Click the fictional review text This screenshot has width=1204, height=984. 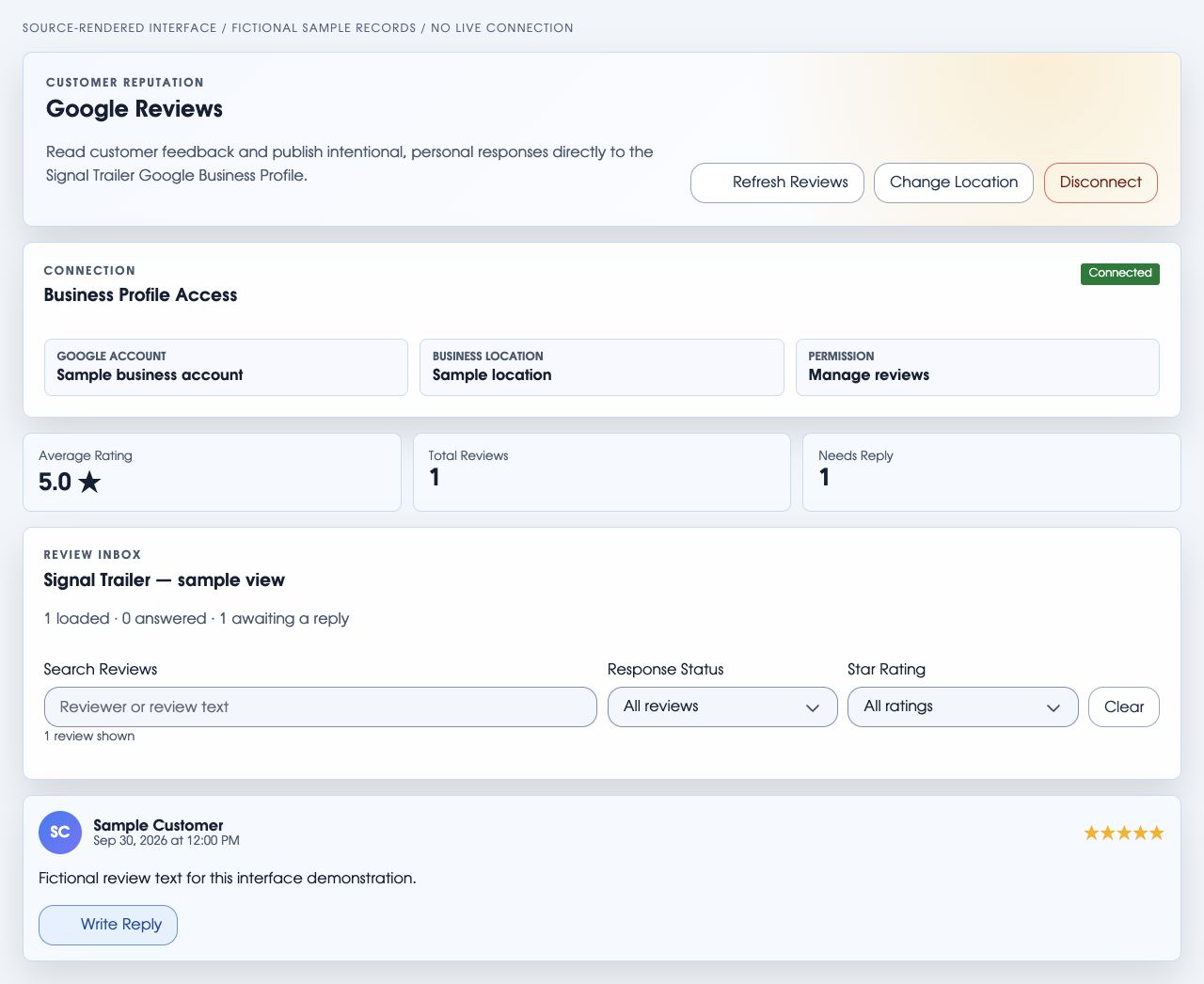click(228, 878)
